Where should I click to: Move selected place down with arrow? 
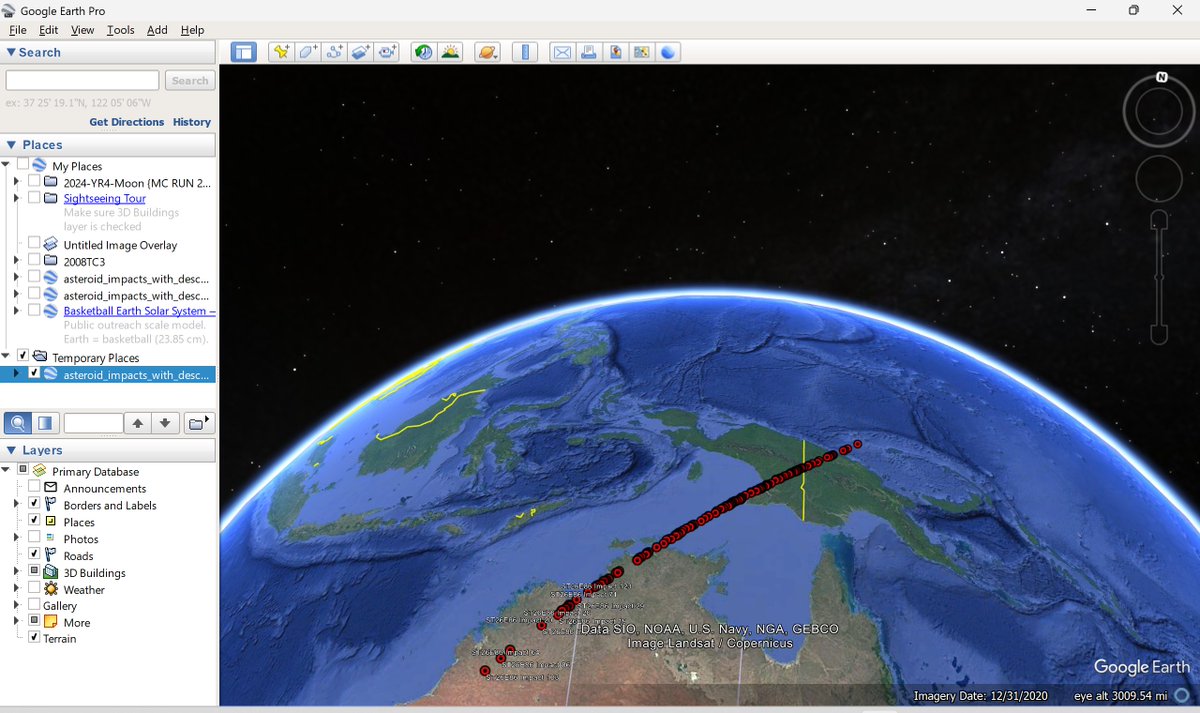coord(166,423)
